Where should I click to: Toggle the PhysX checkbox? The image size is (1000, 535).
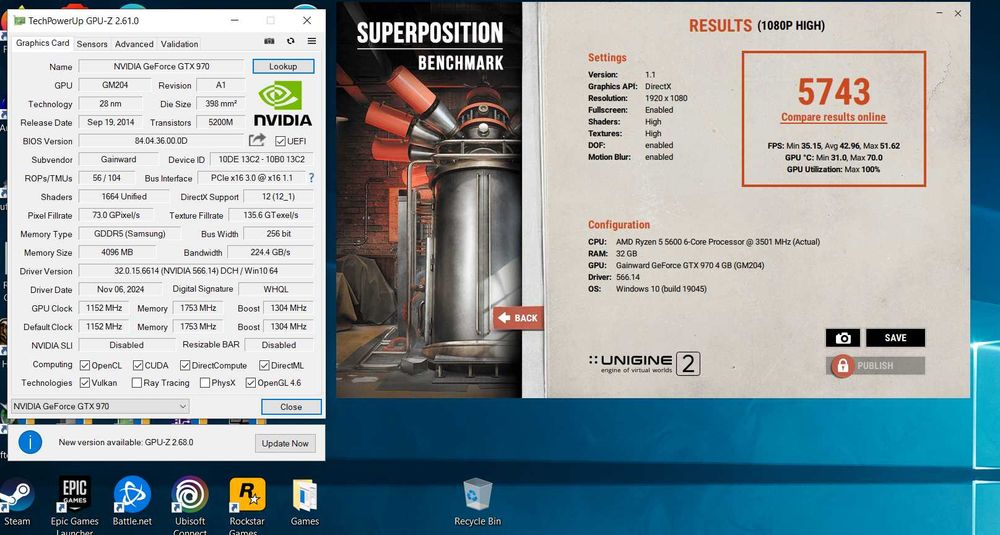(x=205, y=383)
